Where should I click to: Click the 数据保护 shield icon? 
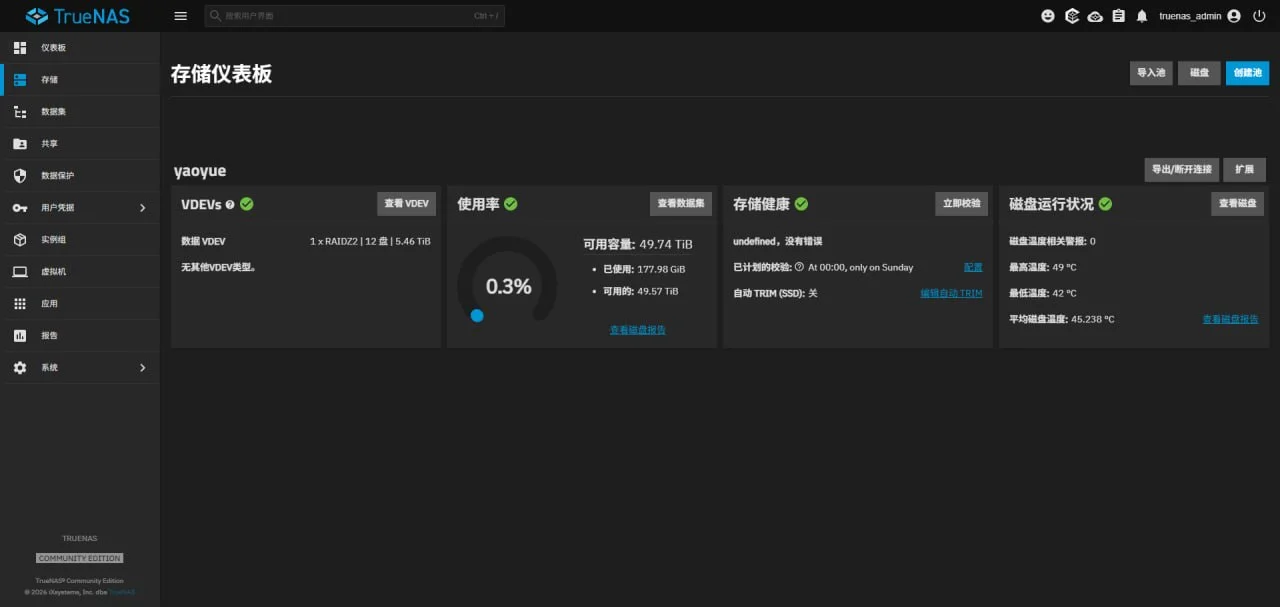tap(20, 176)
